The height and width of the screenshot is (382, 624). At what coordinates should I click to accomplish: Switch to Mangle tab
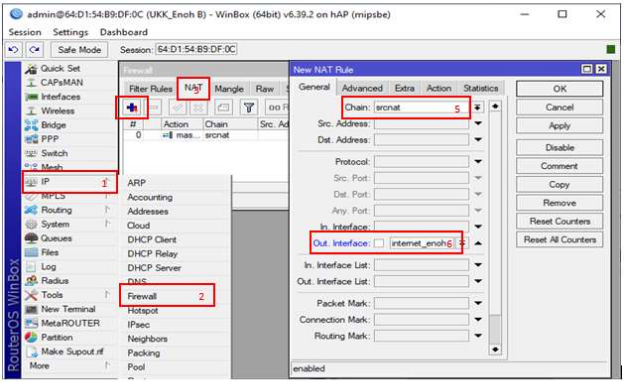(229, 89)
